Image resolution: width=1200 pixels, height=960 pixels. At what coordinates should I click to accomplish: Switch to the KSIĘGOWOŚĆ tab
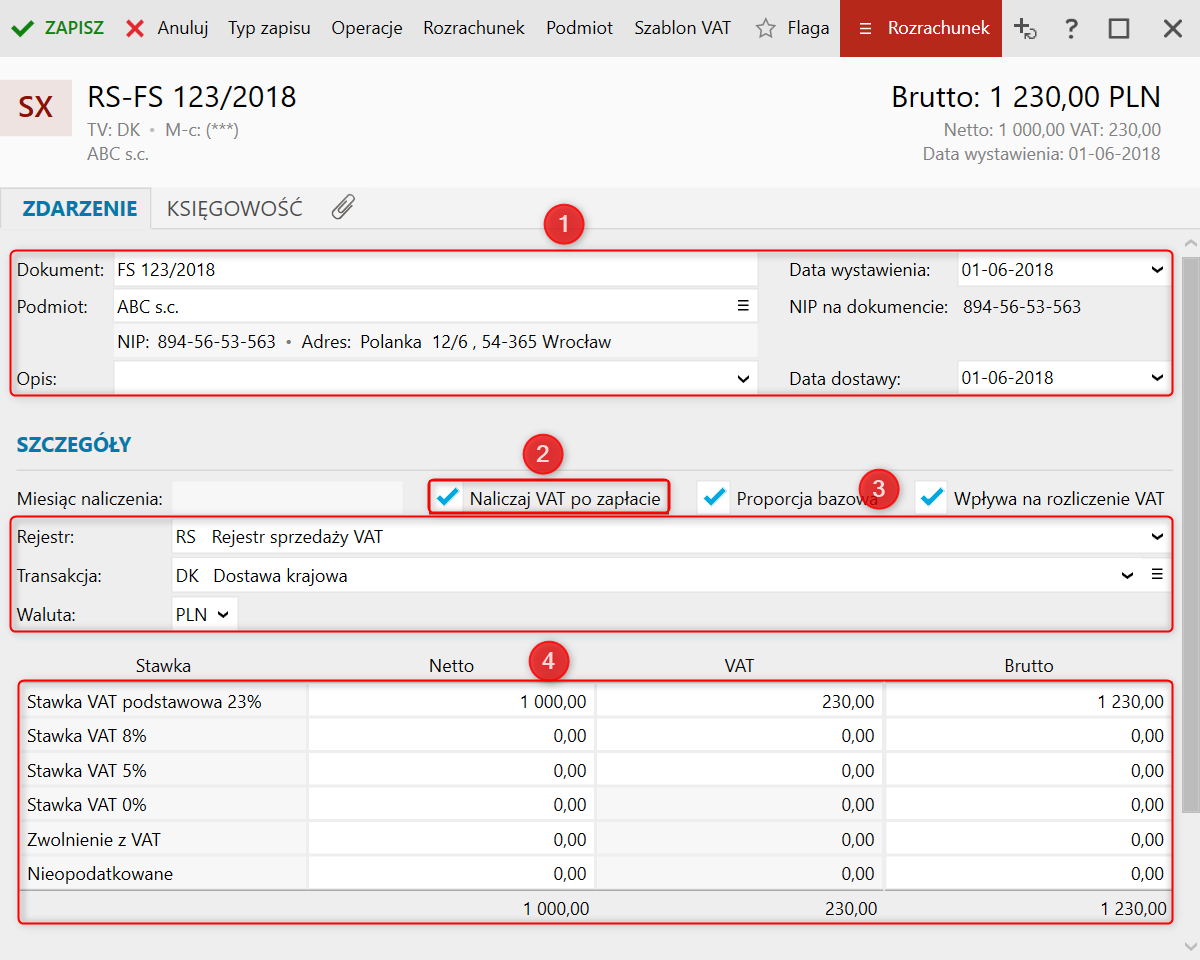click(x=234, y=208)
